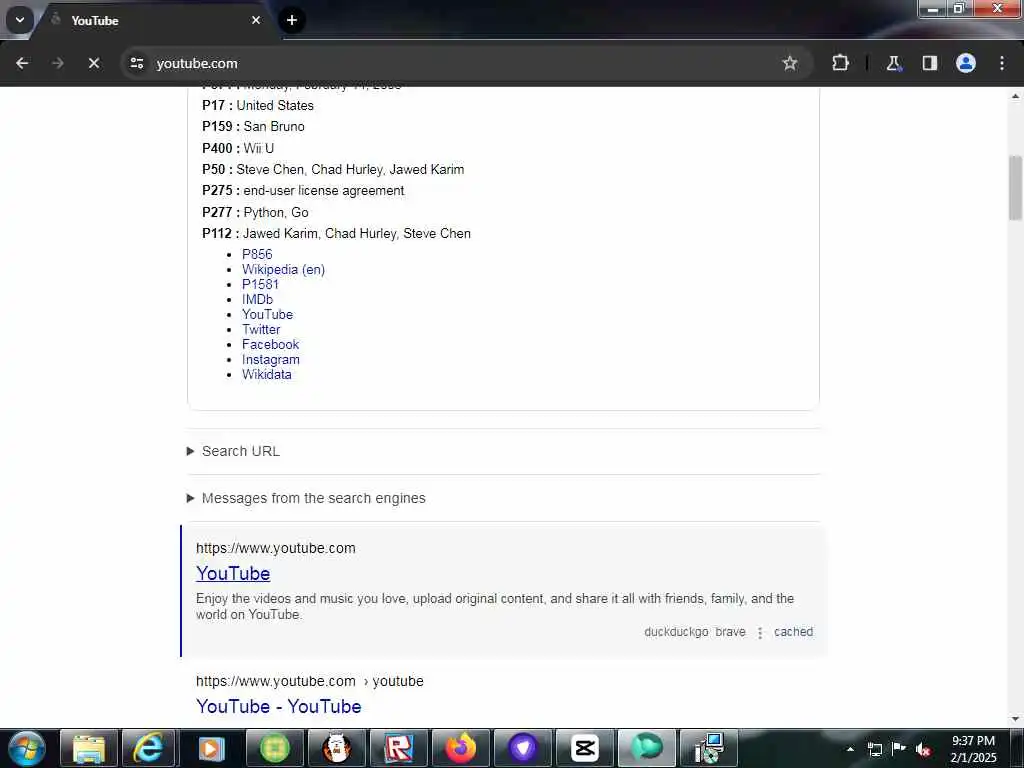Viewport: 1024px width, 768px height.
Task: Launch Firefox from the taskbar
Action: [x=460, y=748]
